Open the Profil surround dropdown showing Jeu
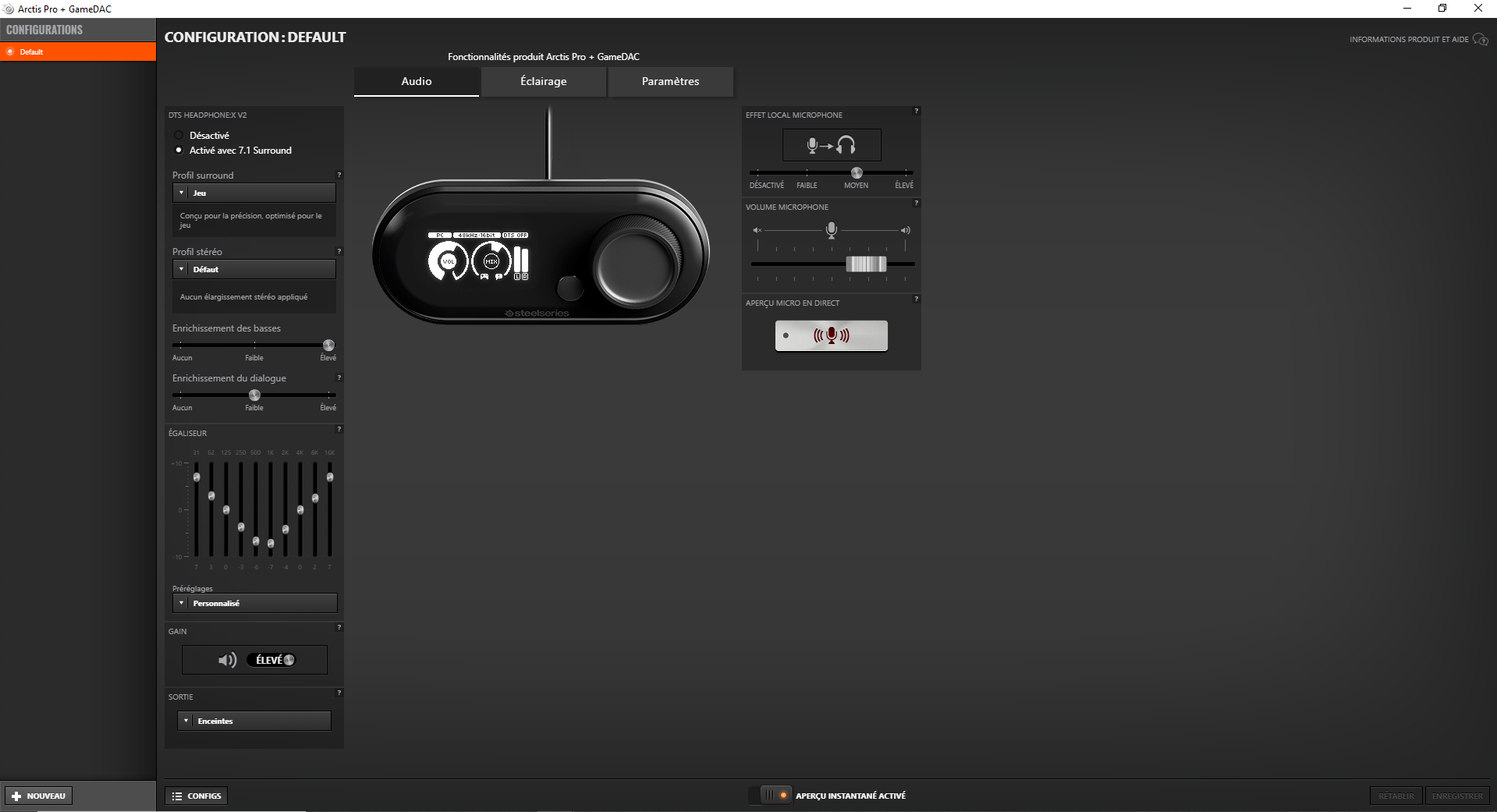 coord(254,193)
